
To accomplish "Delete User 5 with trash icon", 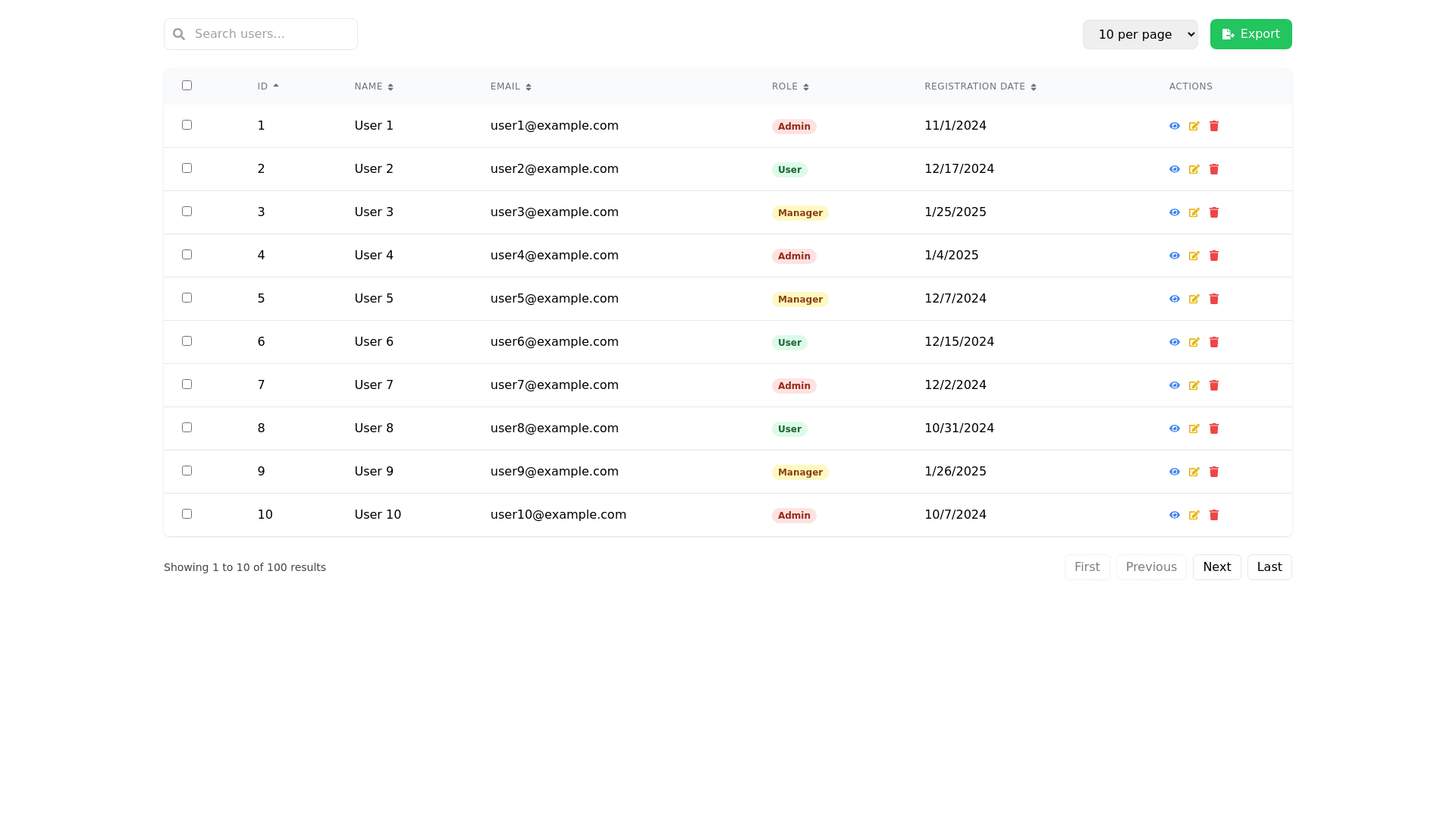I will tap(1213, 299).
